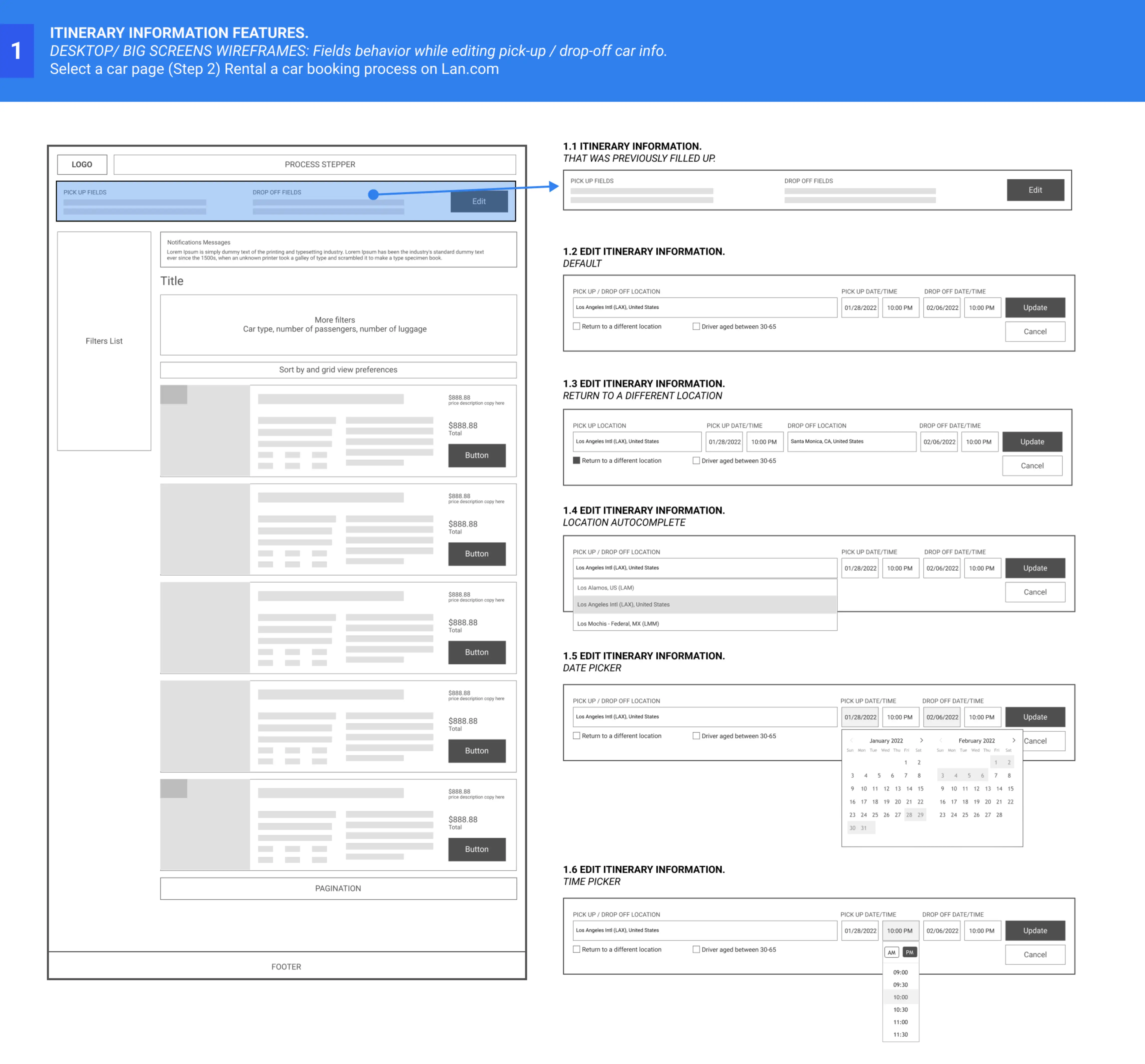The height and width of the screenshot is (1064, 1145).
Task: Click the Santa Monica drop-off location field
Action: [x=851, y=442]
